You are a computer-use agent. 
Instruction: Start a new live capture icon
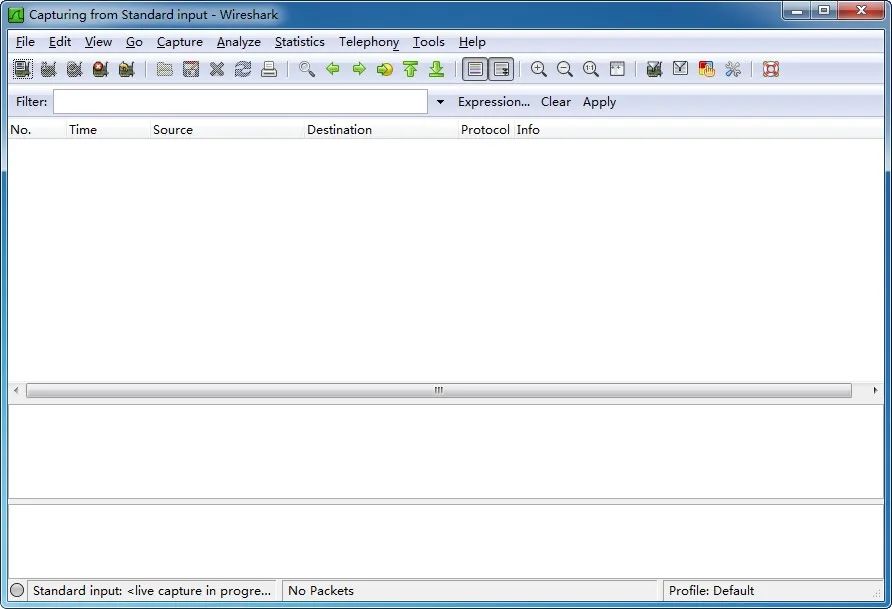pos(75,69)
